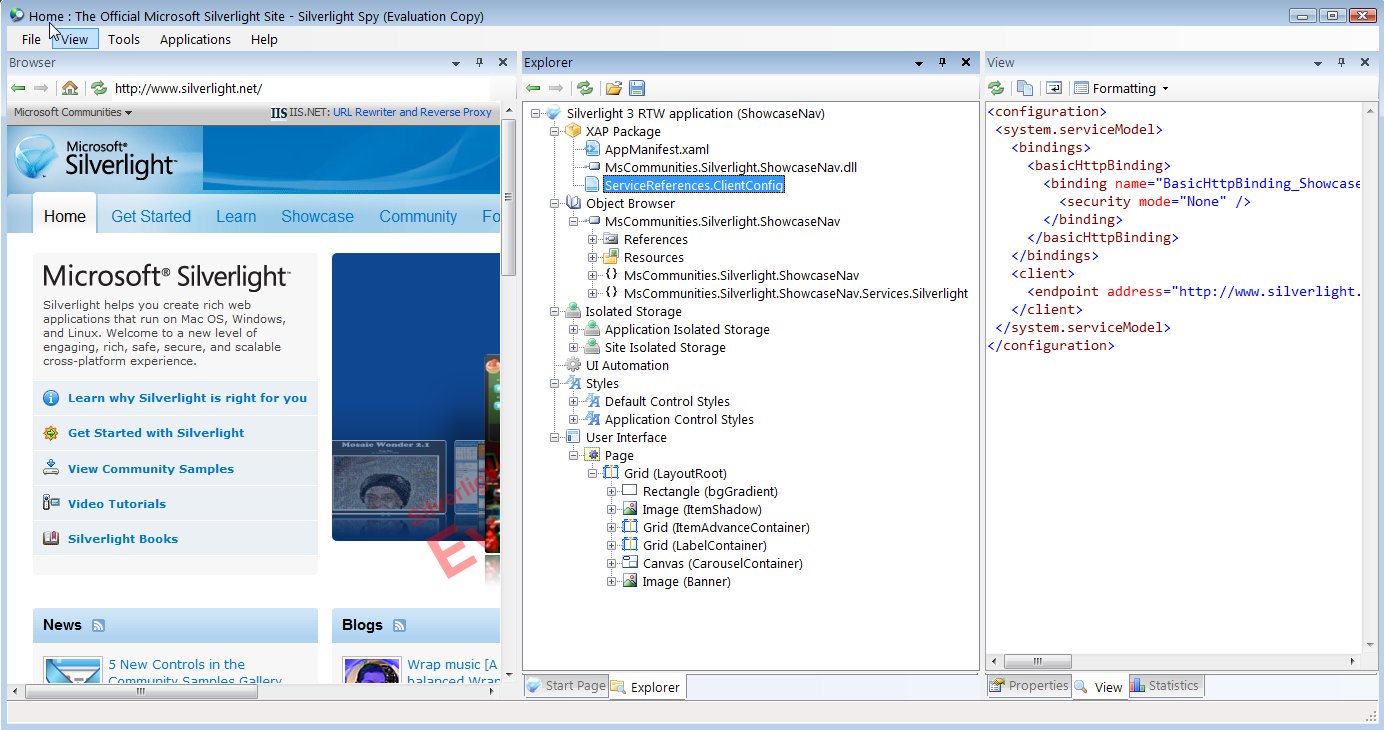Expand the References node

point(593,239)
